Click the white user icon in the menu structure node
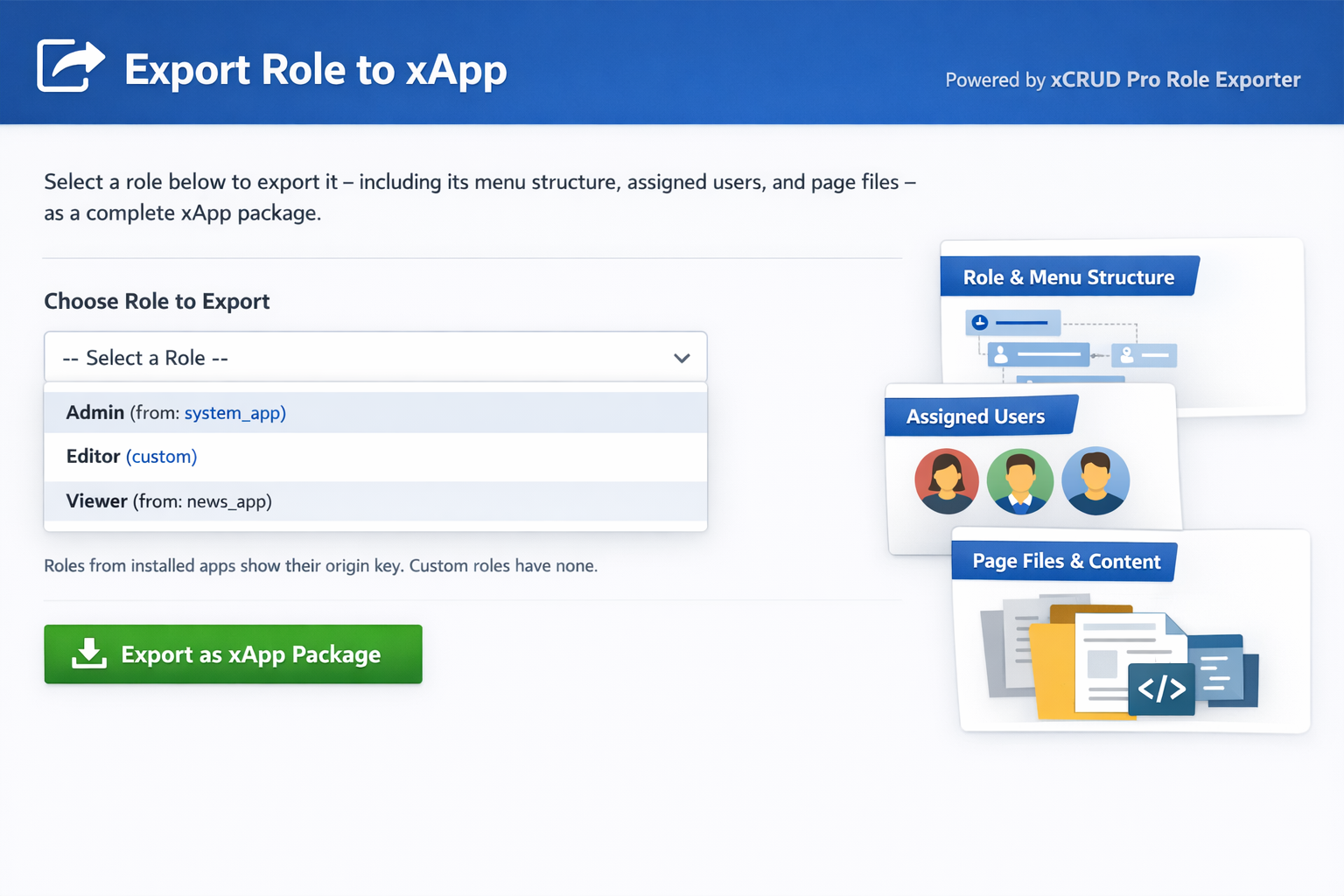Screen dimensions: 1344x896 [x=999, y=354]
